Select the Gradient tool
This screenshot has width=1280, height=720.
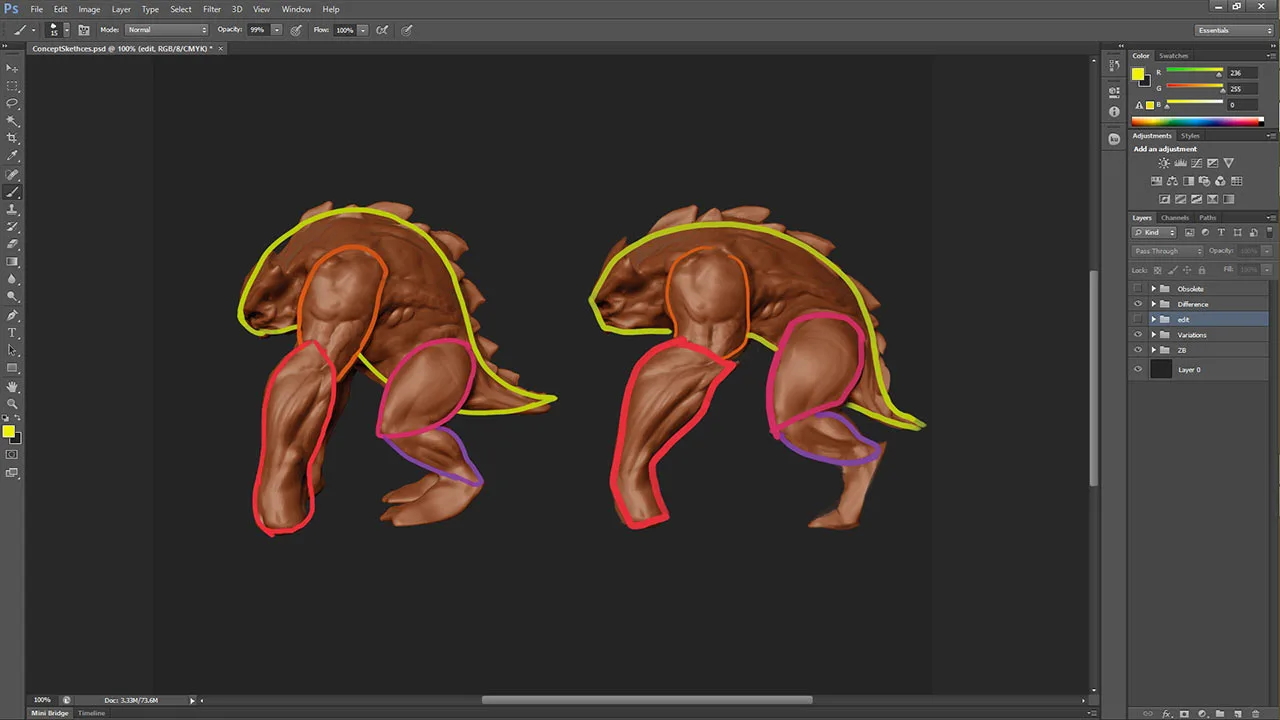point(12,262)
